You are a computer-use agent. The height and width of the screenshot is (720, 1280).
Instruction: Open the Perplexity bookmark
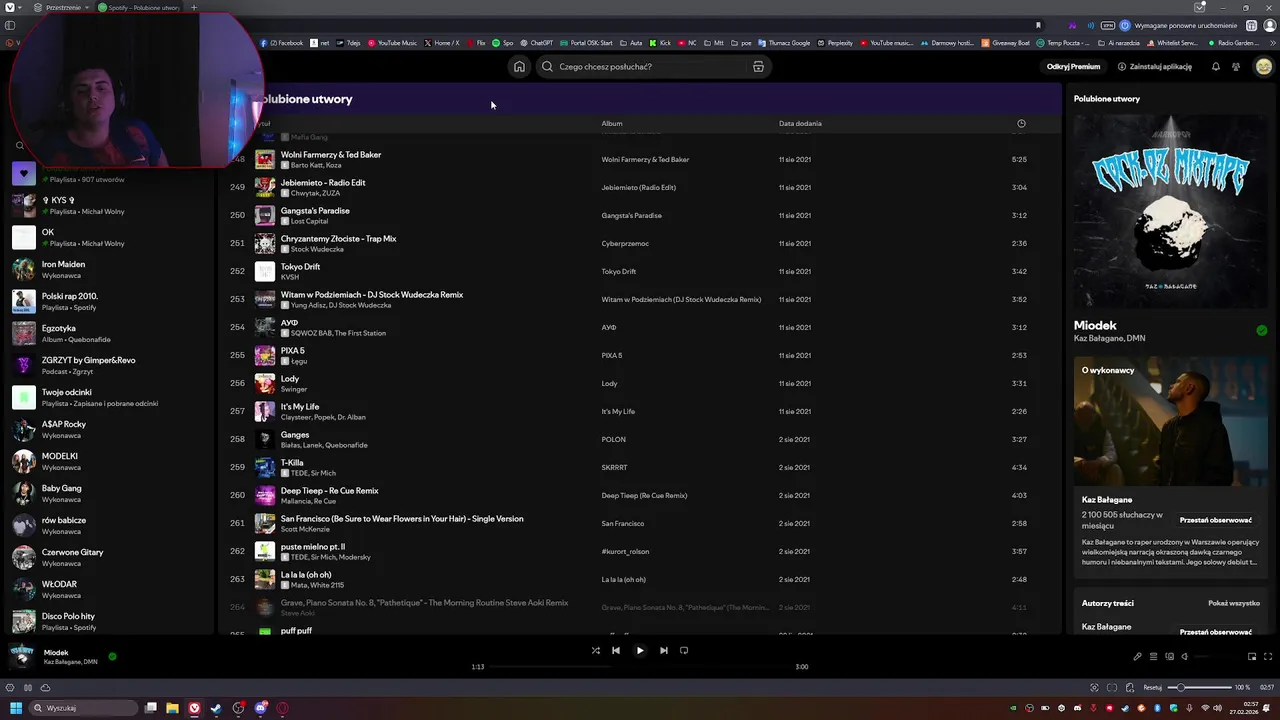(x=835, y=43)
